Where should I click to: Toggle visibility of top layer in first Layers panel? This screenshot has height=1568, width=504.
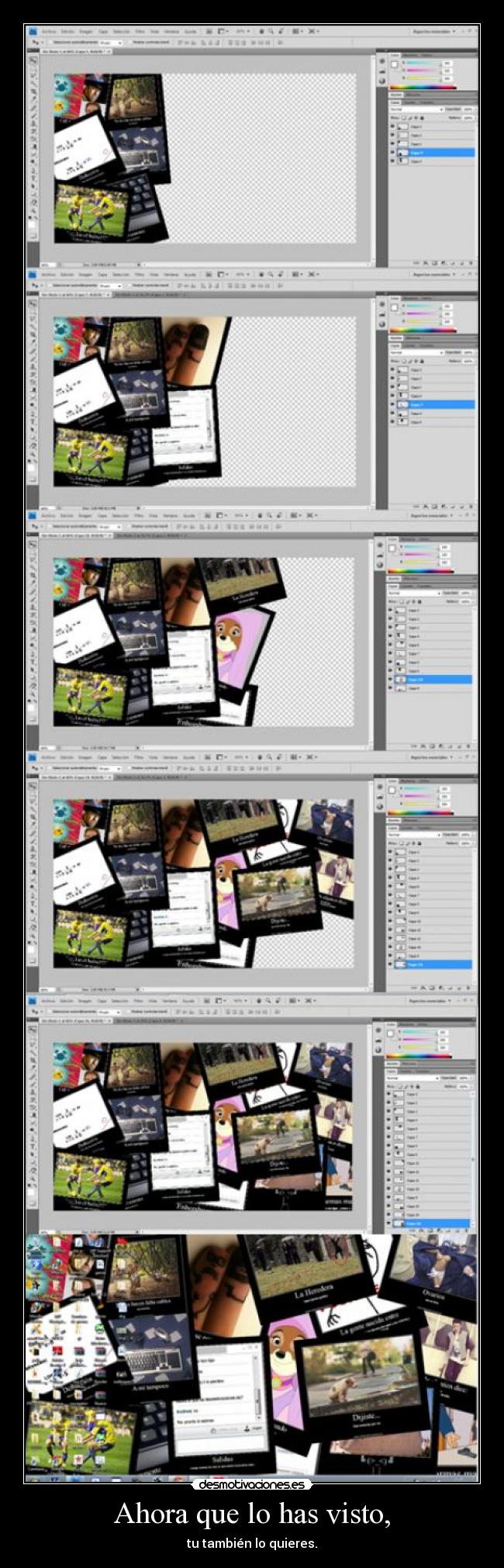click(392, 126)
